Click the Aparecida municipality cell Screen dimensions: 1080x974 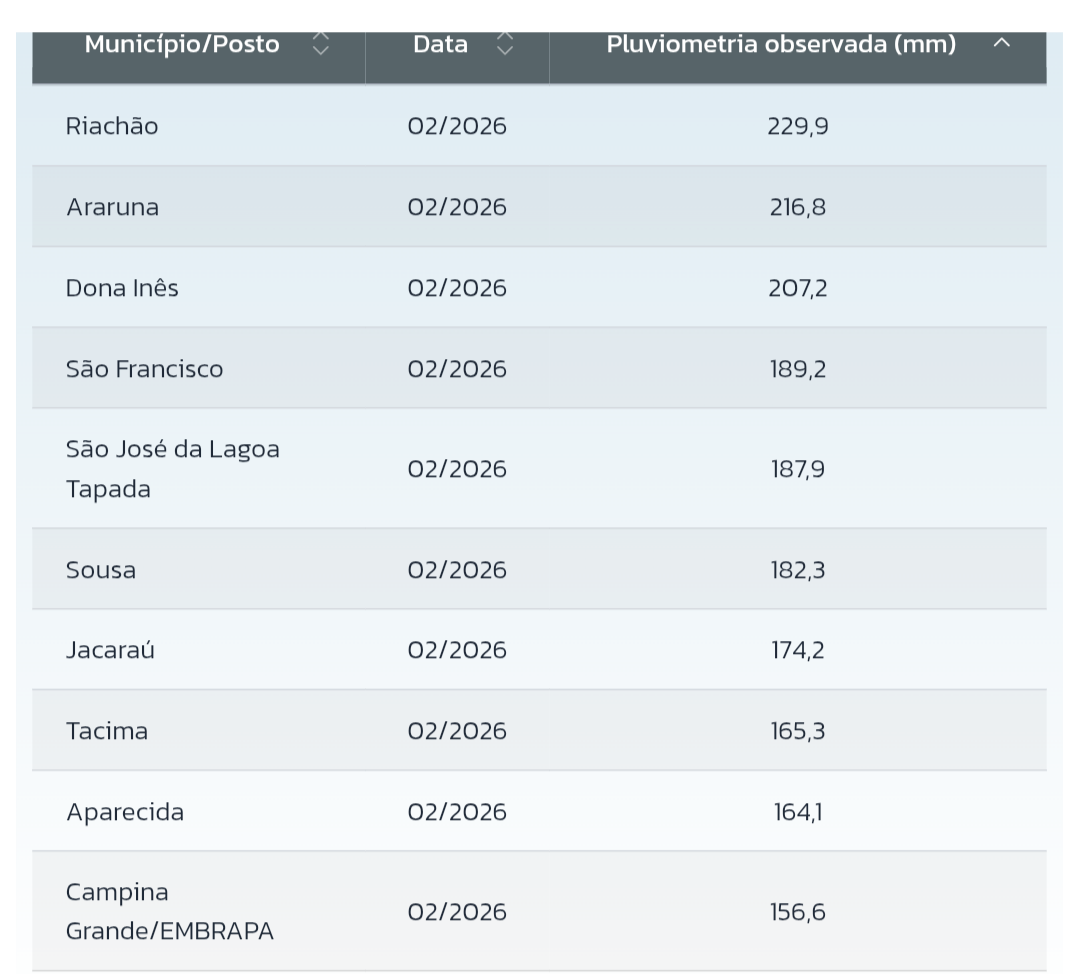[x=125, y=813]
